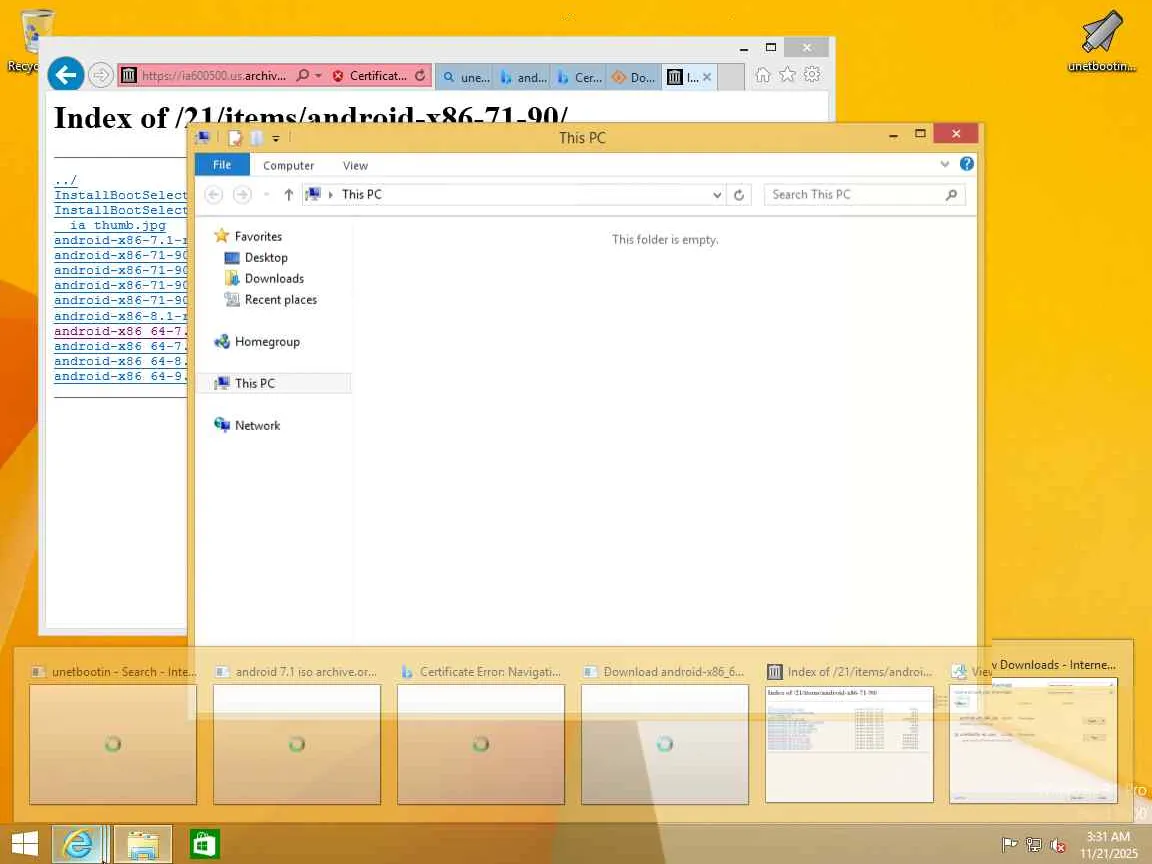Click the Internet Explorer back arrow button

[66, 75]
